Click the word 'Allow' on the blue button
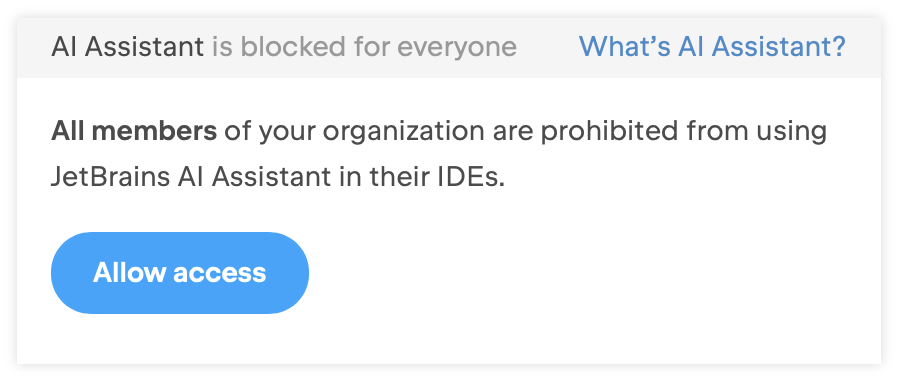This screenshot has width=906, height=384. [x=129, y=273]
